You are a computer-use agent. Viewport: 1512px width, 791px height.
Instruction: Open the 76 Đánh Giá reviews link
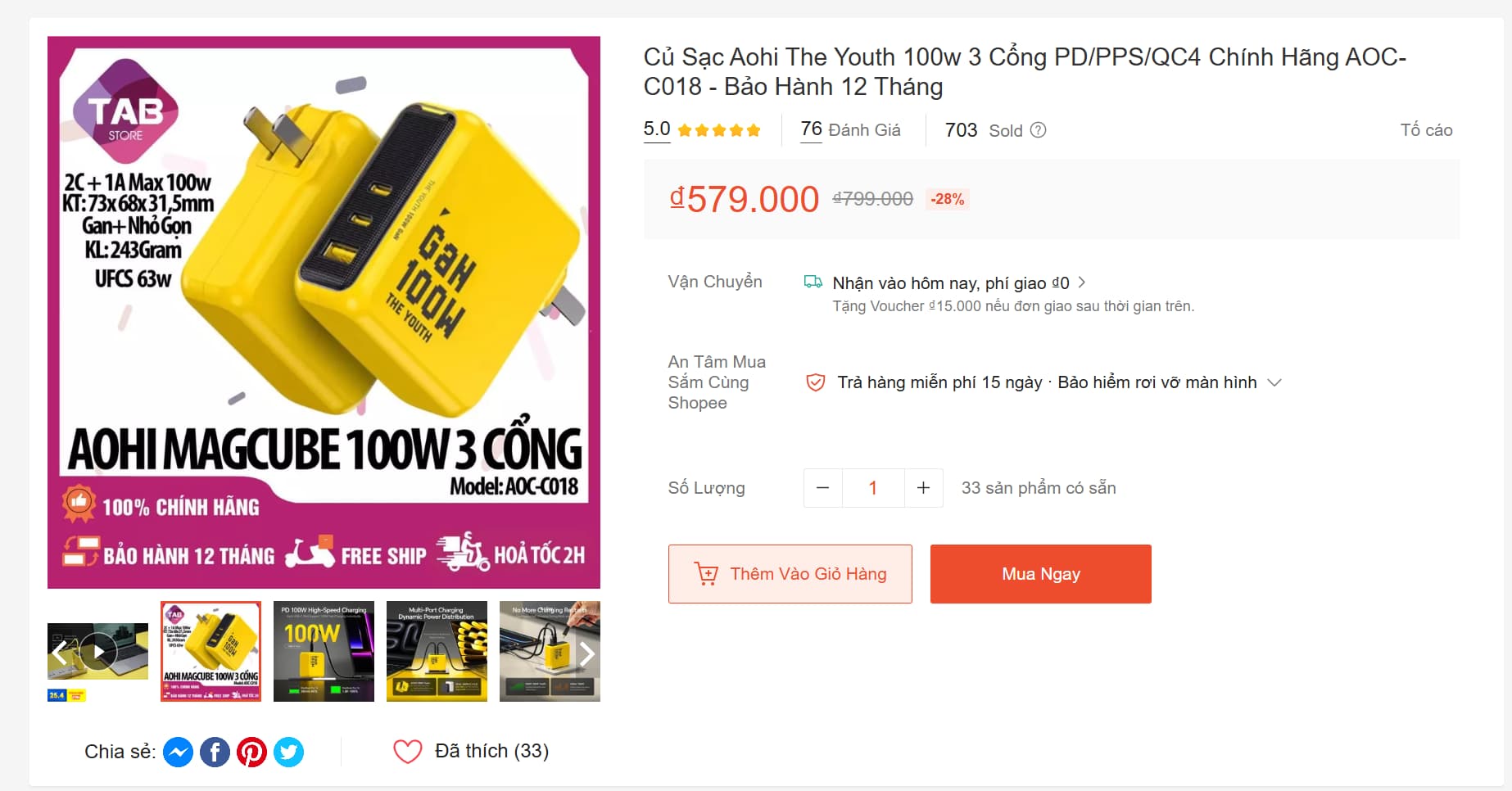(x=850, y=130)
